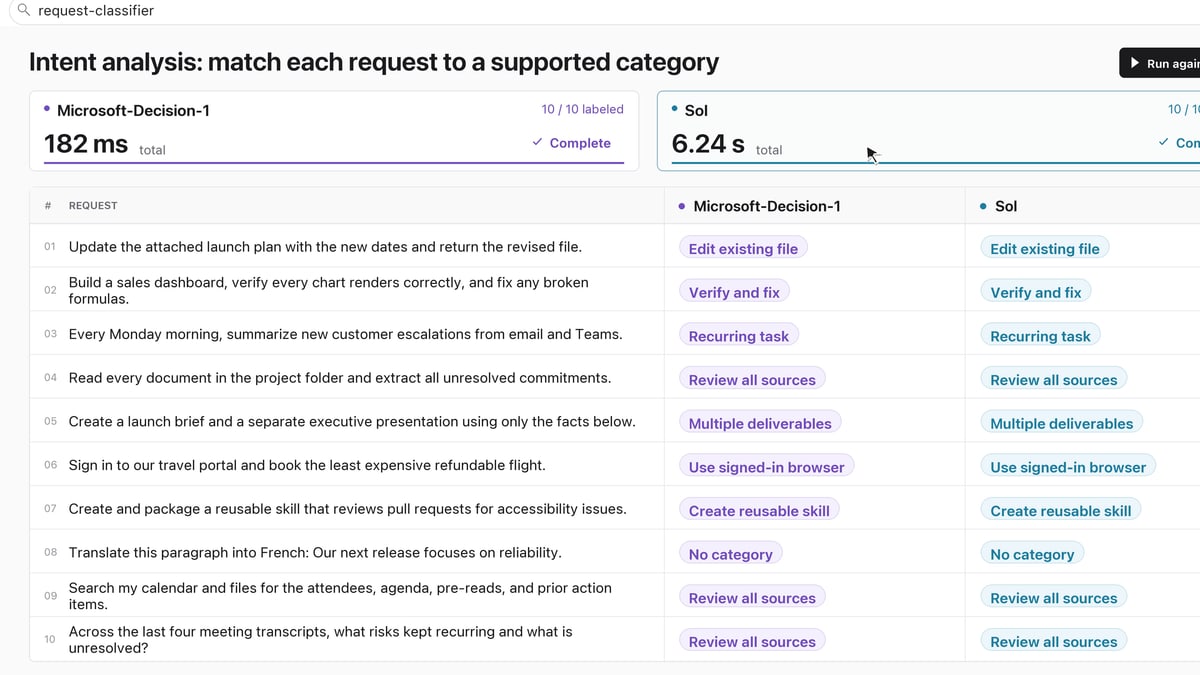
Task: Click request 'Every Monday morning, summarize'
Action: pos(345,334)
